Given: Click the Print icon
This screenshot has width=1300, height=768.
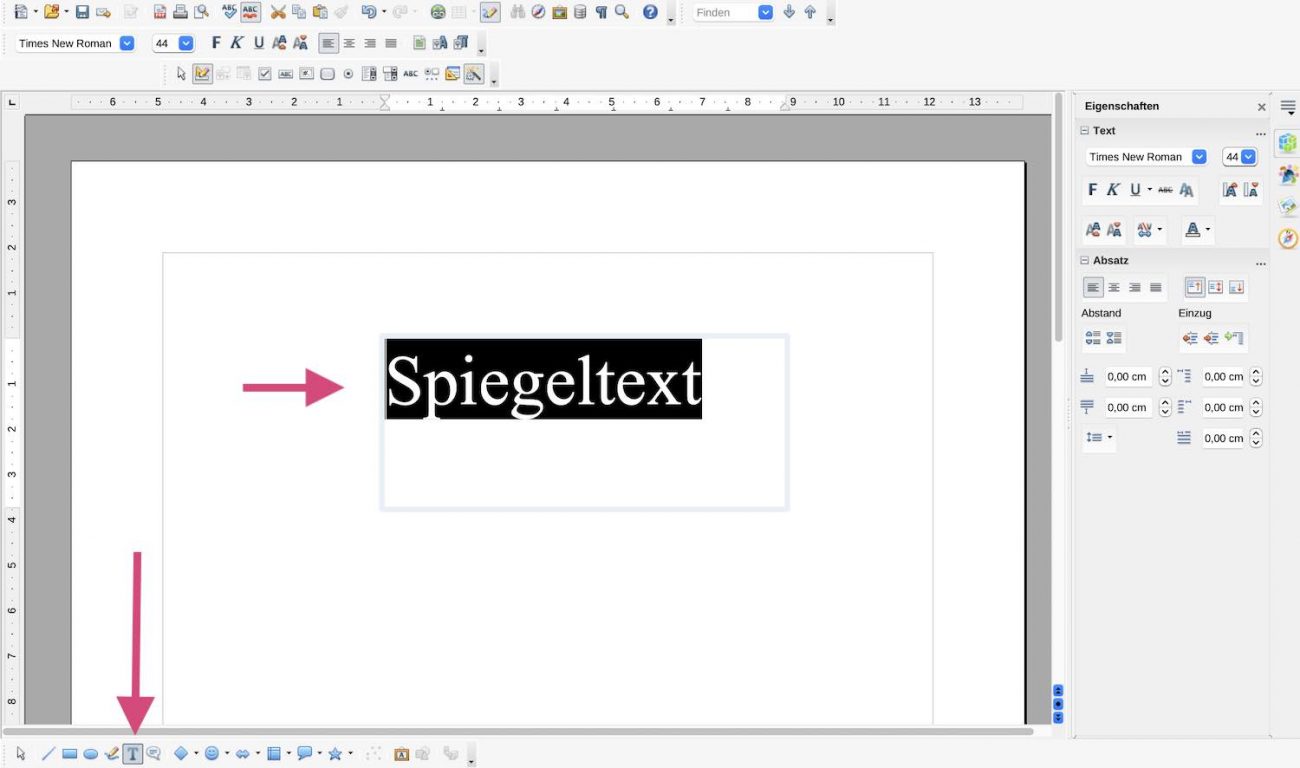Looking at the screenshot, I should click(x=181, y=12).
